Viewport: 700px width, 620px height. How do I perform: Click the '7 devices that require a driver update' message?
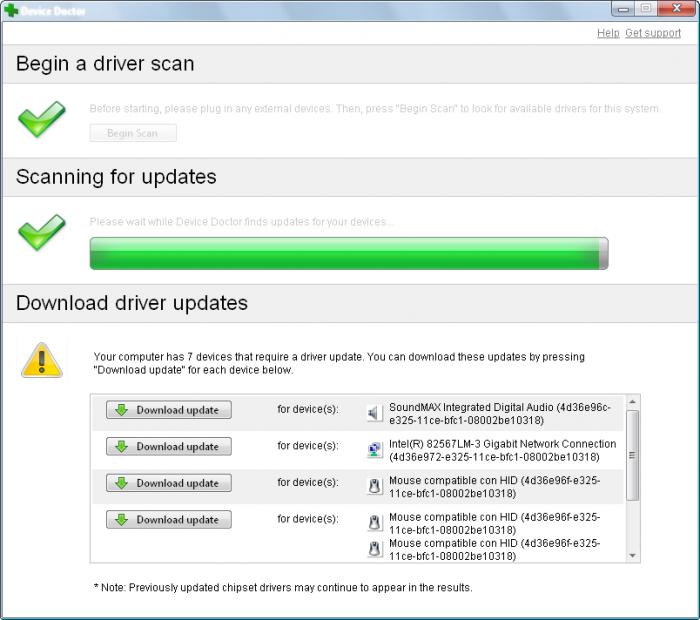point(339,363)
